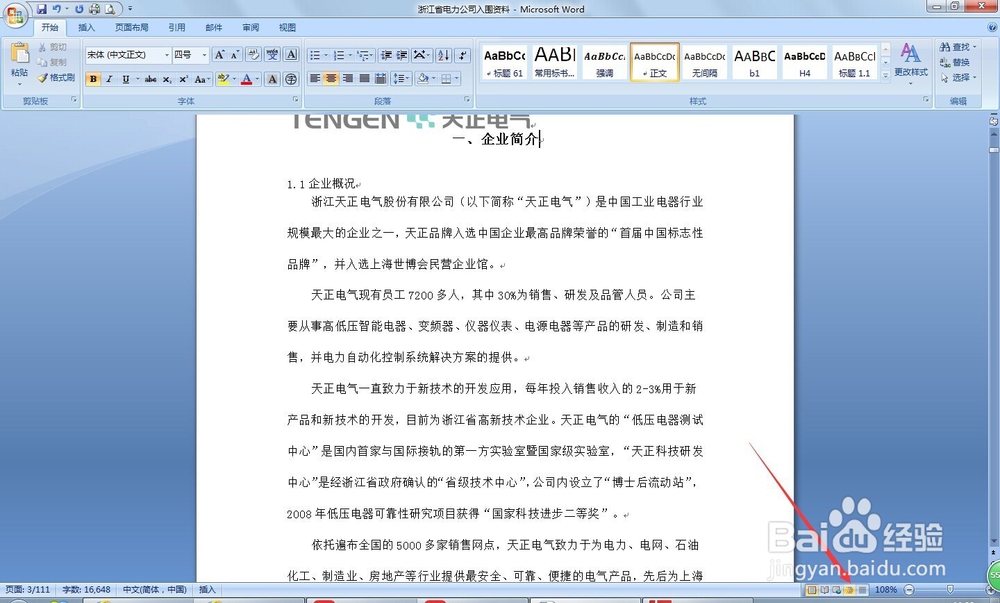Switch to the 插入 ribbon tab
The width and height of the screenshot is (1000, 603).
pyautogui.click(x=86, y=27)
